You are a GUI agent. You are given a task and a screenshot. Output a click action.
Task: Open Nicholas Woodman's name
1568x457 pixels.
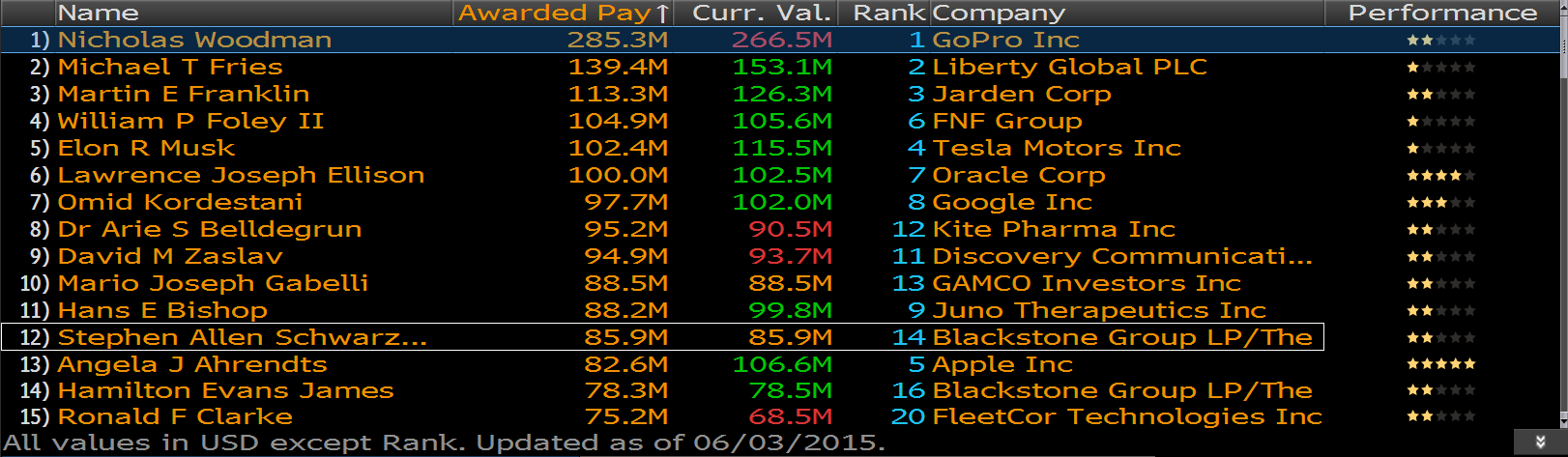(194, 40)
